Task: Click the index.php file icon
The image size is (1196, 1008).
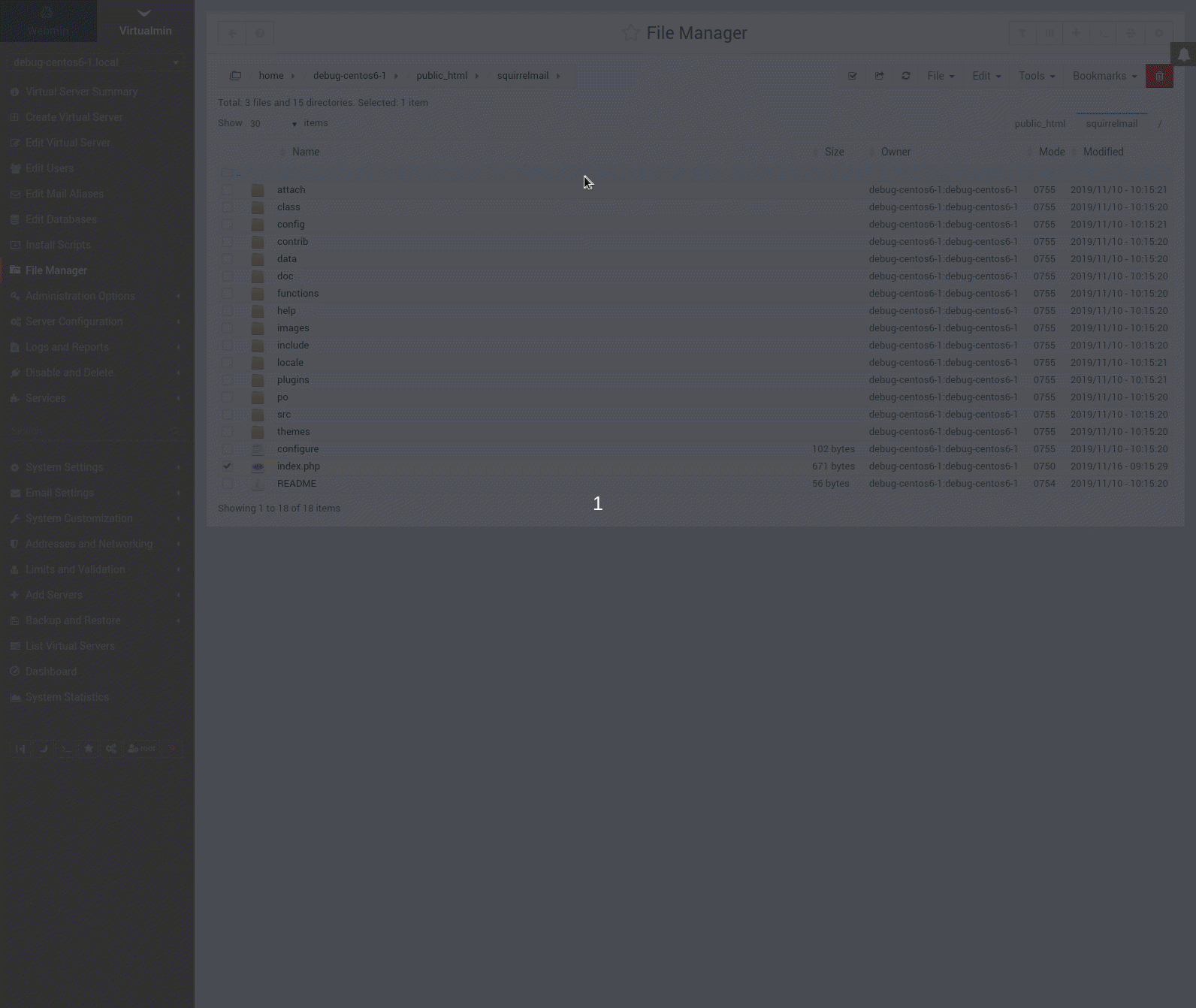Action: tap(258, 466)
